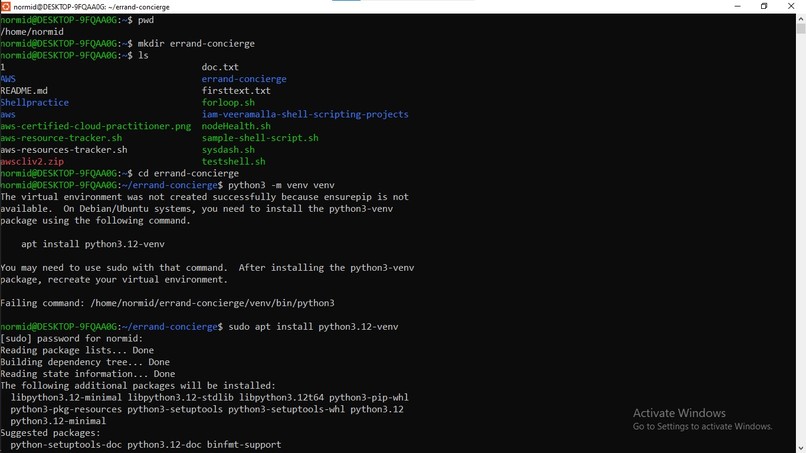Screen dimensions: 806x453
Task: Click the 'nodeHealth.sh' script name
Action: (x=236, y=126)
